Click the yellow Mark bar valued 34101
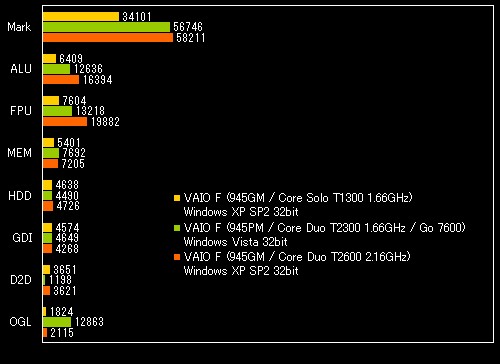This screenshot has width=500, height=364. pos(81,17)
